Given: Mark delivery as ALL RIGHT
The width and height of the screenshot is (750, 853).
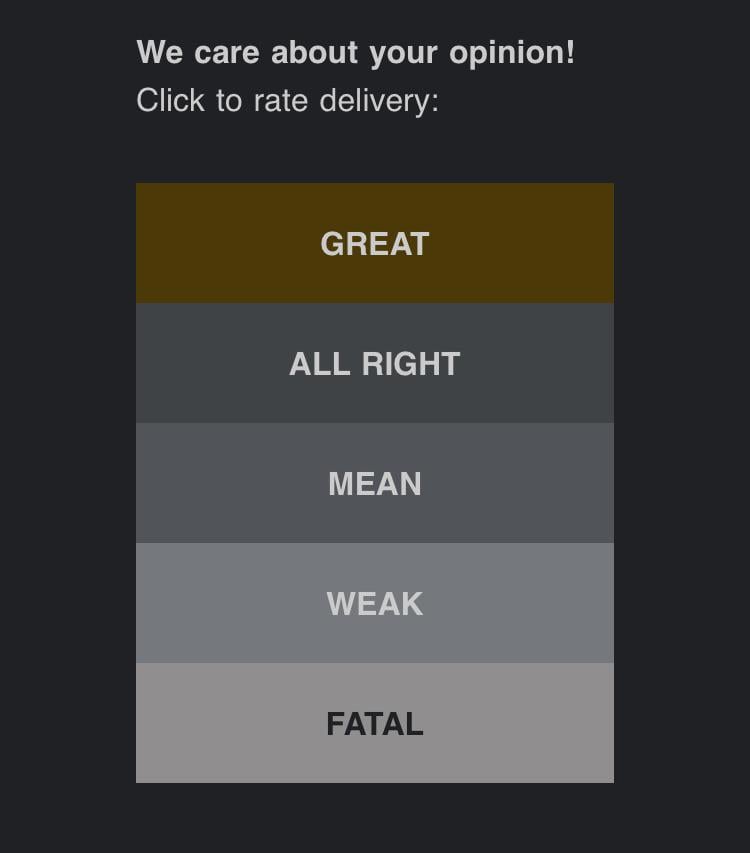Looking at the screenshot, I should click(375, 363).
